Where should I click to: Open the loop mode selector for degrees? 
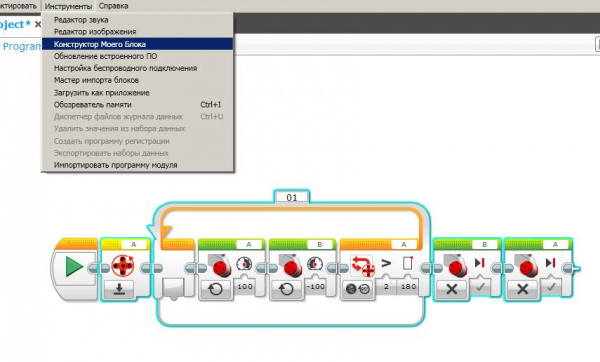pyautogui.click(x=357, y=289)
